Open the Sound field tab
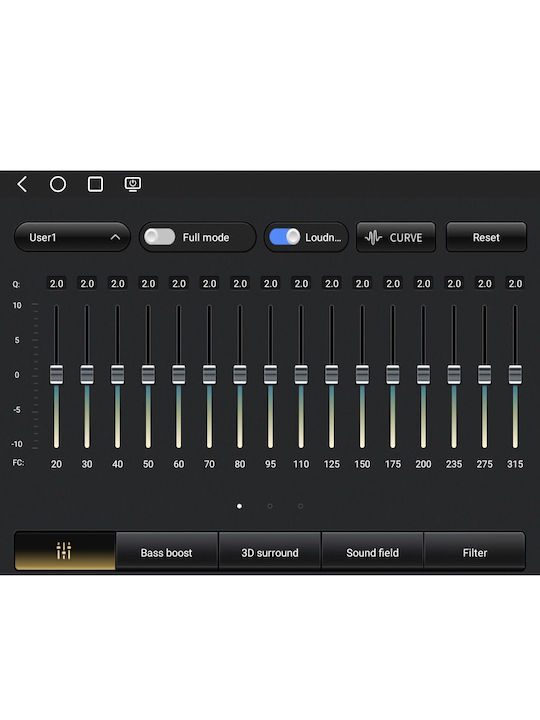 point(372,552)
